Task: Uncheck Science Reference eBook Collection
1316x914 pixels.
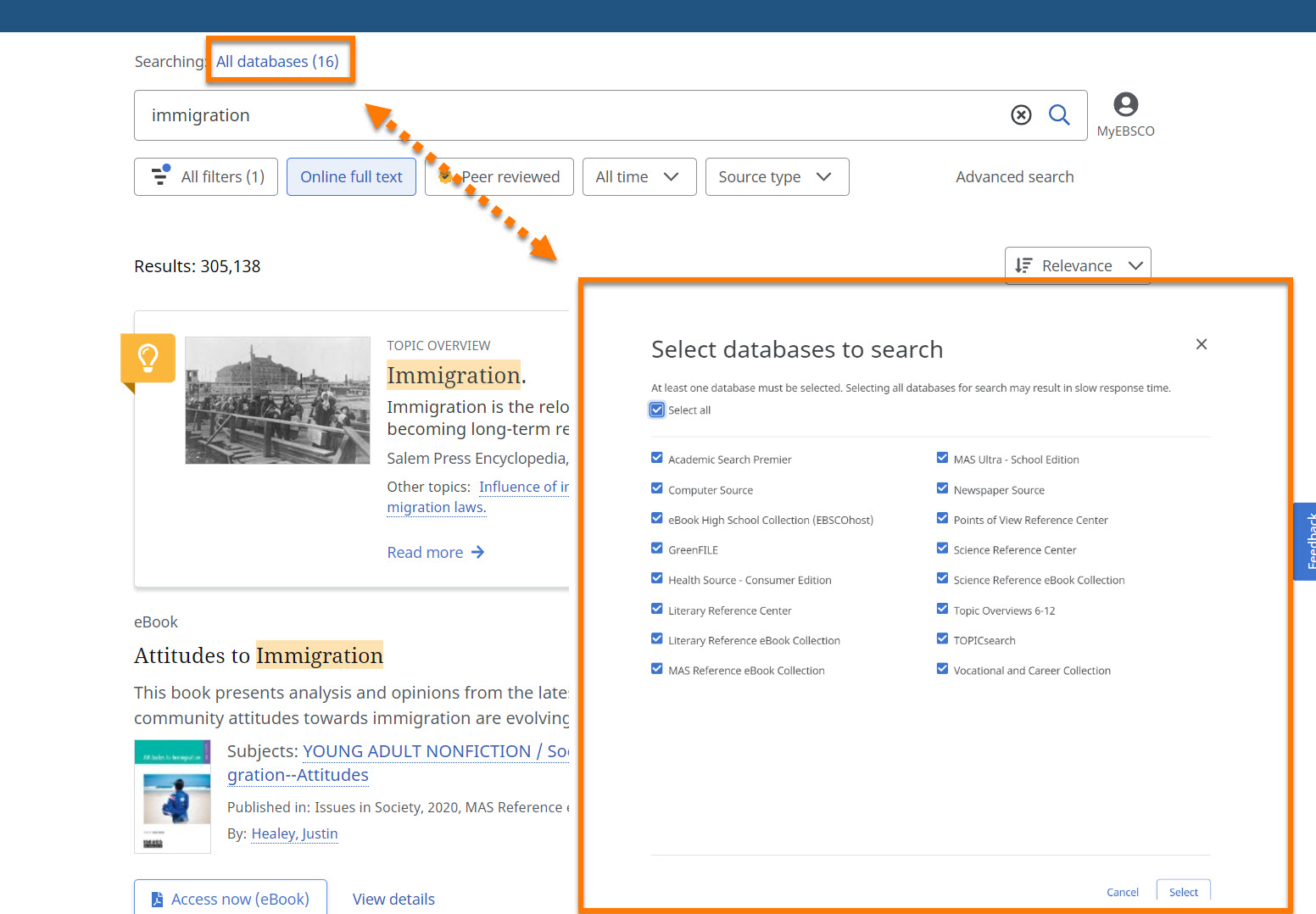Action: [x=942, y=578]
